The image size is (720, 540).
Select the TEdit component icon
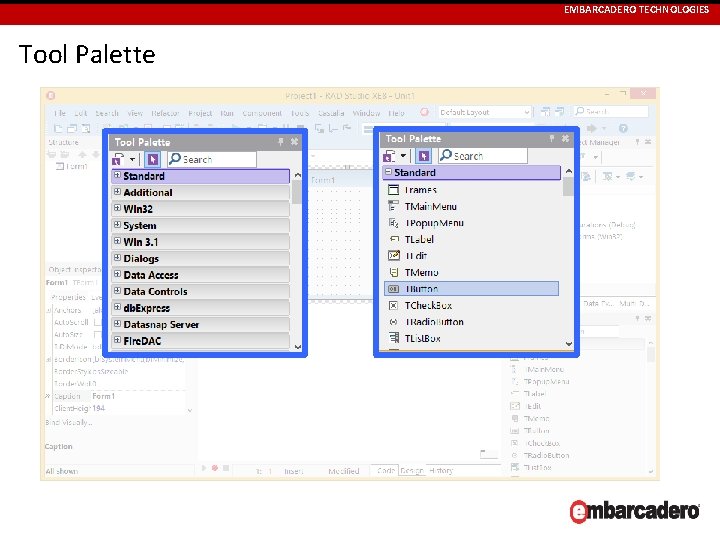click(394, 256)
